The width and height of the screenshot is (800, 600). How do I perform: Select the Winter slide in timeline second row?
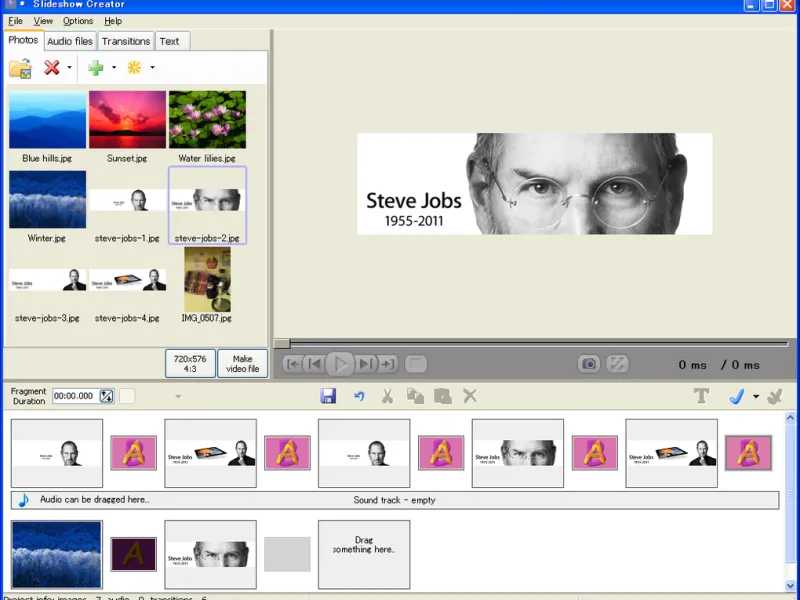click(57, 555)
